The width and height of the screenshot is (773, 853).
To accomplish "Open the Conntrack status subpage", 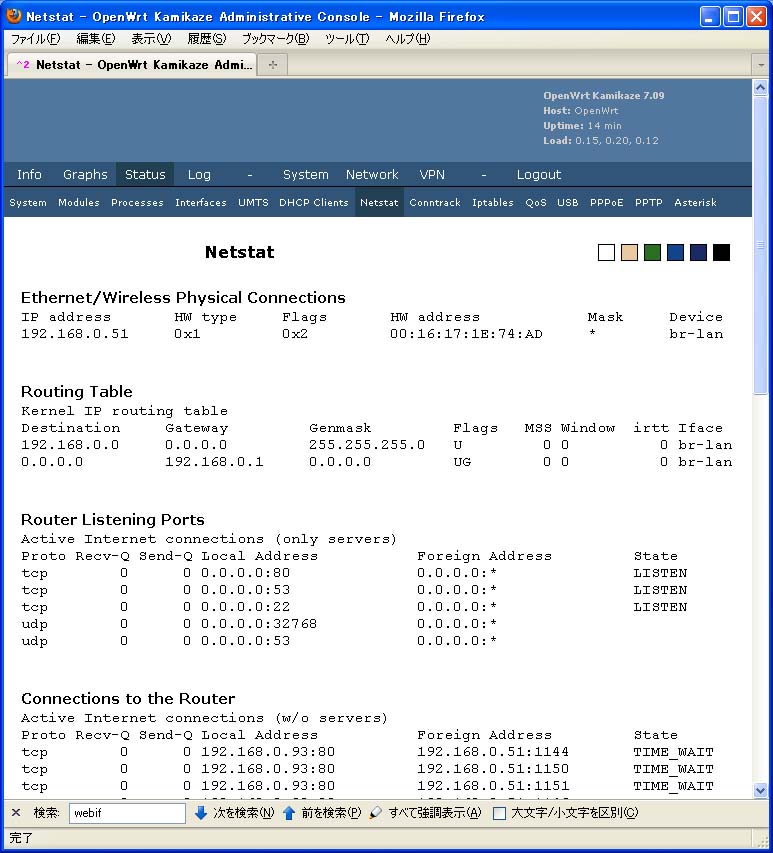I will coord(435,202).
